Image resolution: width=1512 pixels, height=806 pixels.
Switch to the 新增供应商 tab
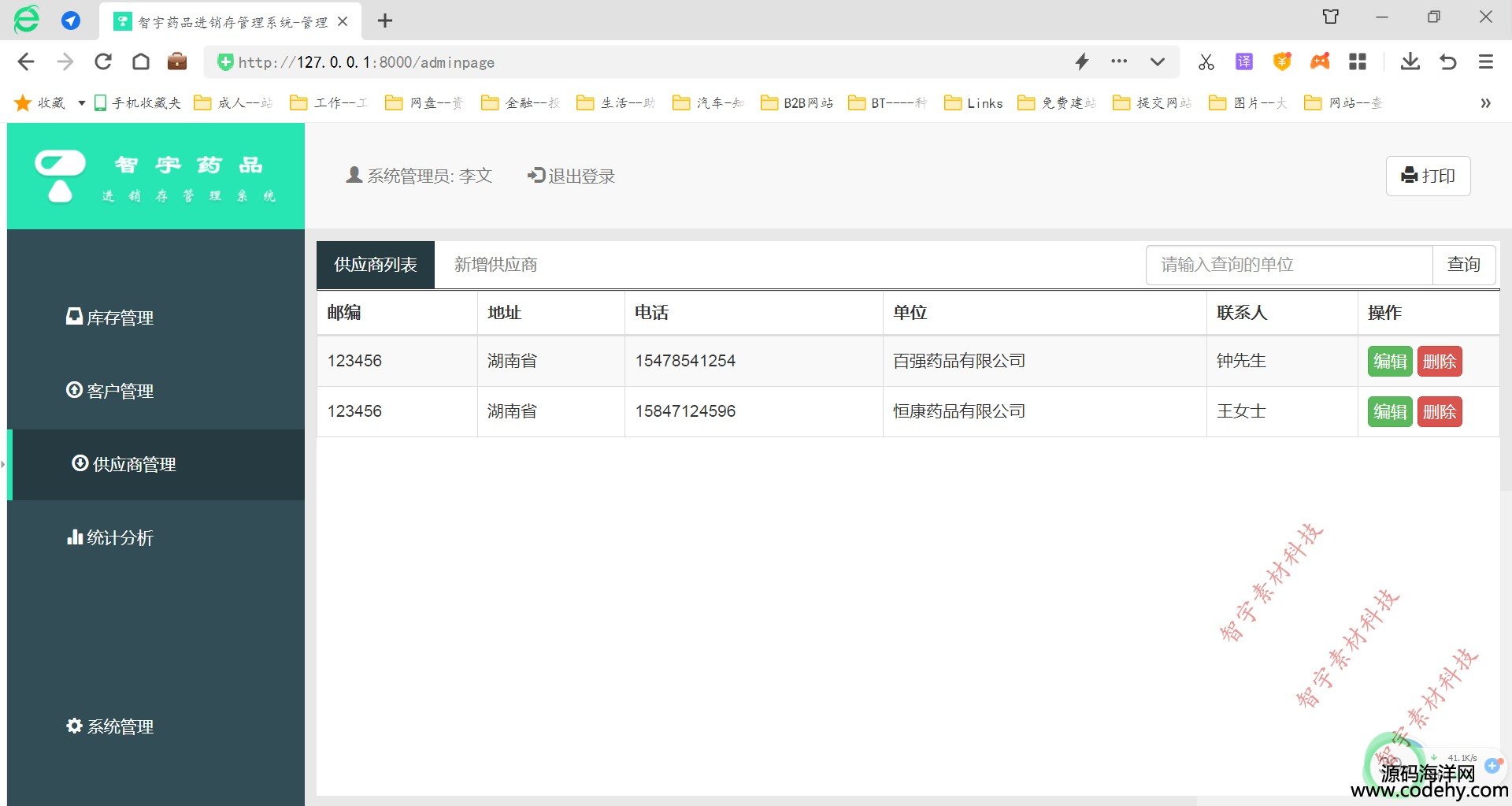click(495, 265)
